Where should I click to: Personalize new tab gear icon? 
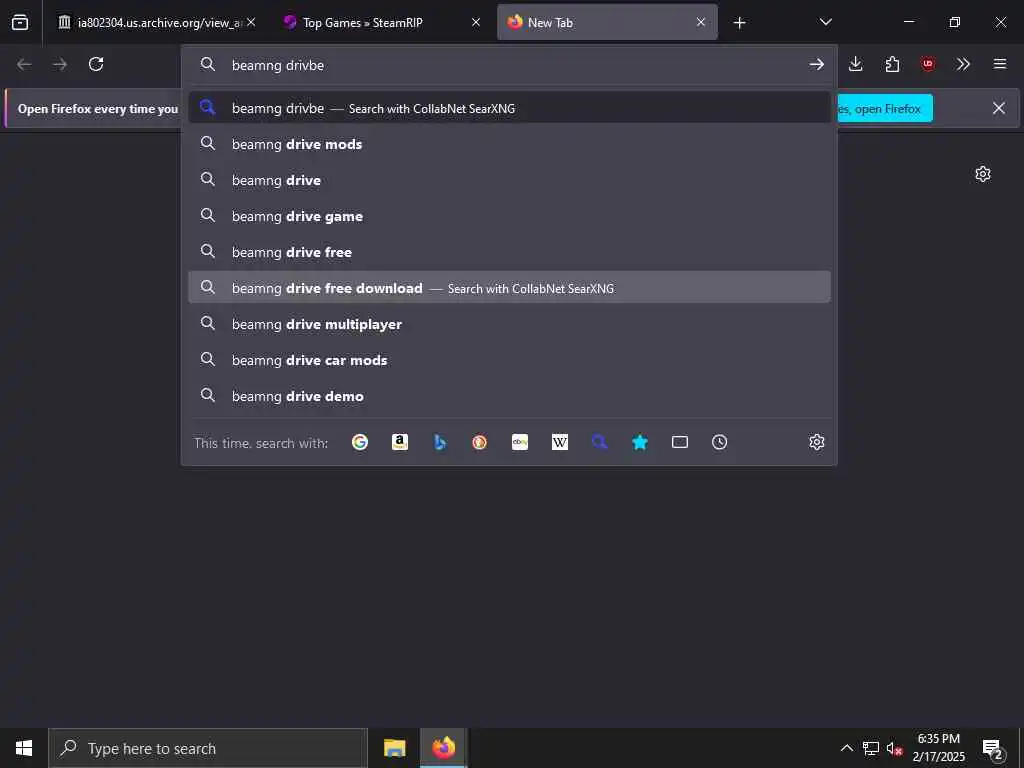tap(983, 174)
